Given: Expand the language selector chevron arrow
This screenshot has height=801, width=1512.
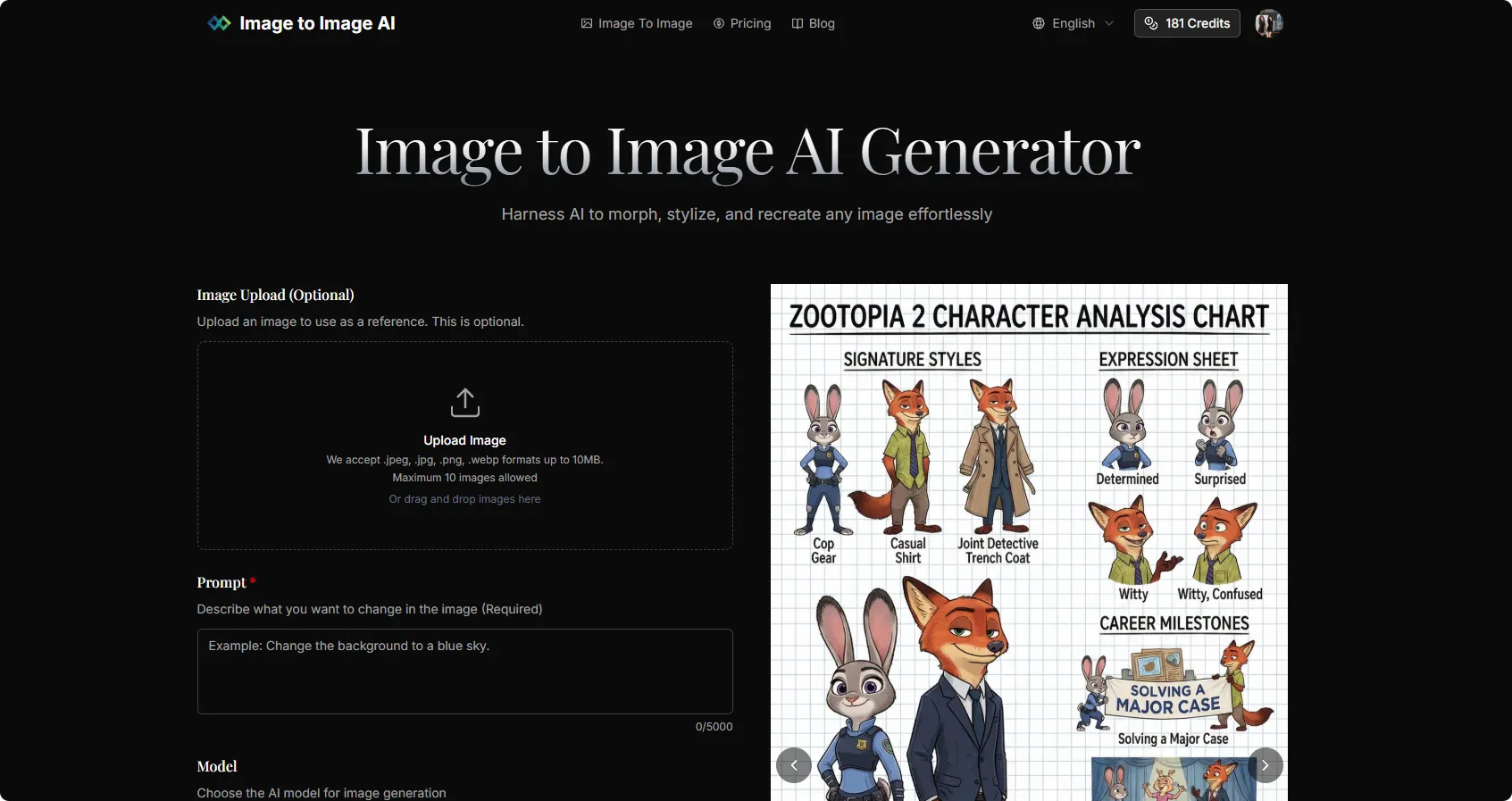Looking at the screenshot, I should (x=1109, y=23).
